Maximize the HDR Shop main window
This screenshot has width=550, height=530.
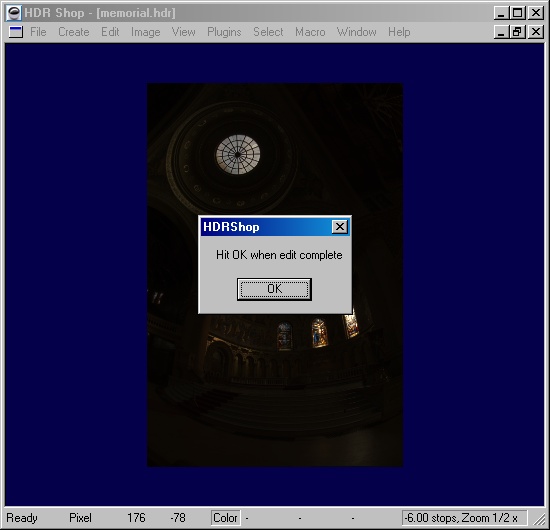(x=517, y=13)
